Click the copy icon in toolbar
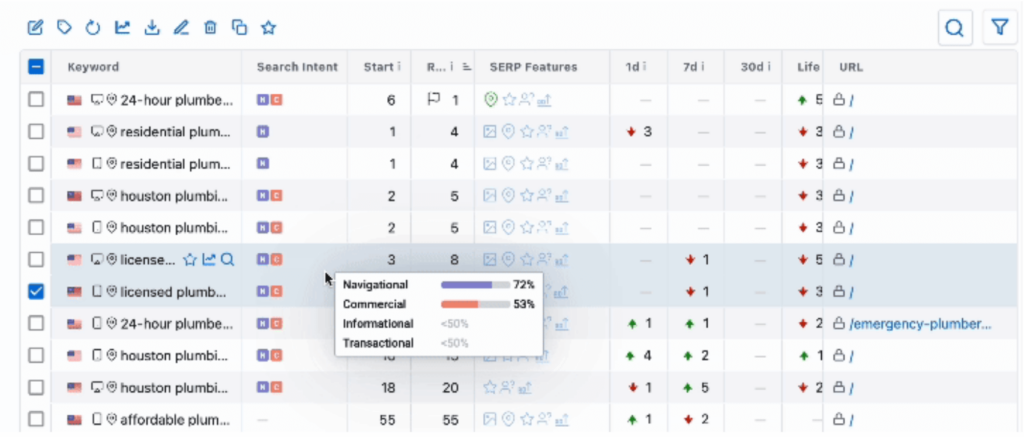Image resolution: width=1024 pixels, height=437 pixels. click(239, 27)
